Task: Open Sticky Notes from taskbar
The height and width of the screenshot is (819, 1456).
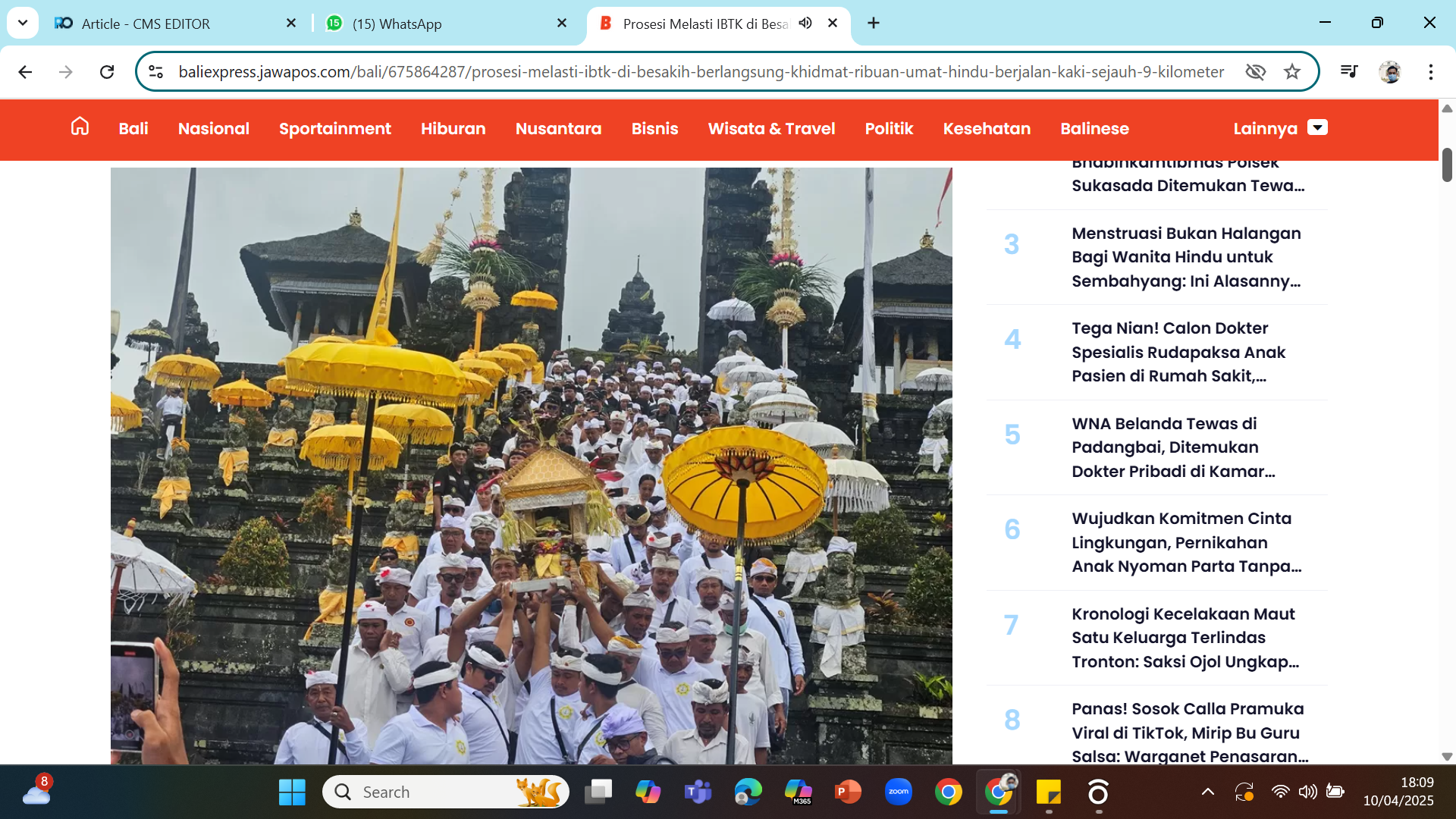Action: [x=1049, y=792]
